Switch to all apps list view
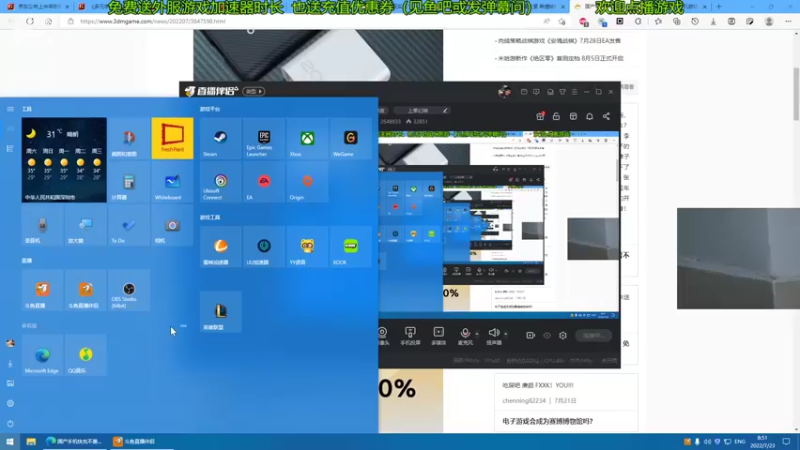This screenshot has height=450, width=800. coord(10,148)
